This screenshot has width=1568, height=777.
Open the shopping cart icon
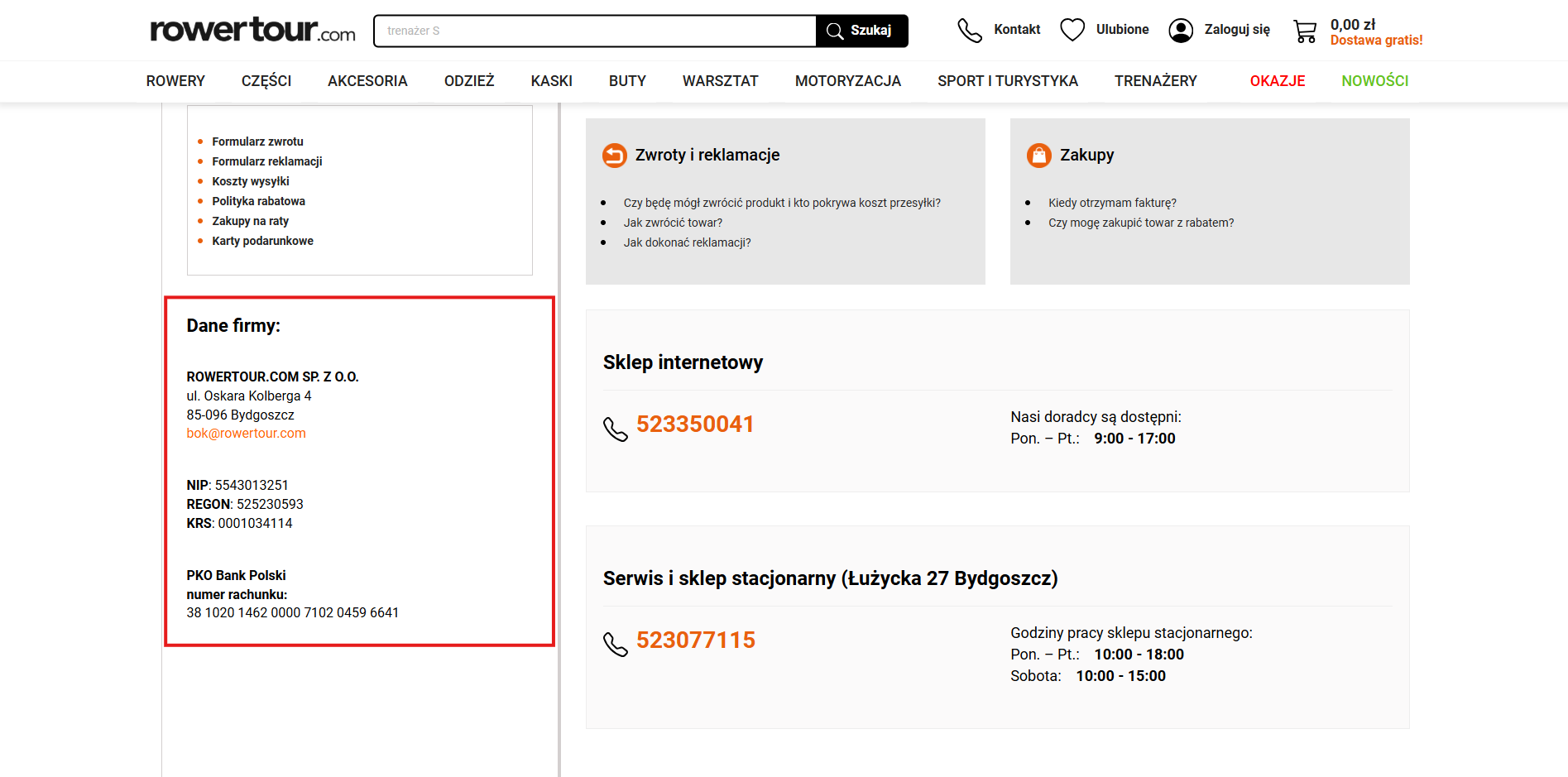pos(1305,31)
